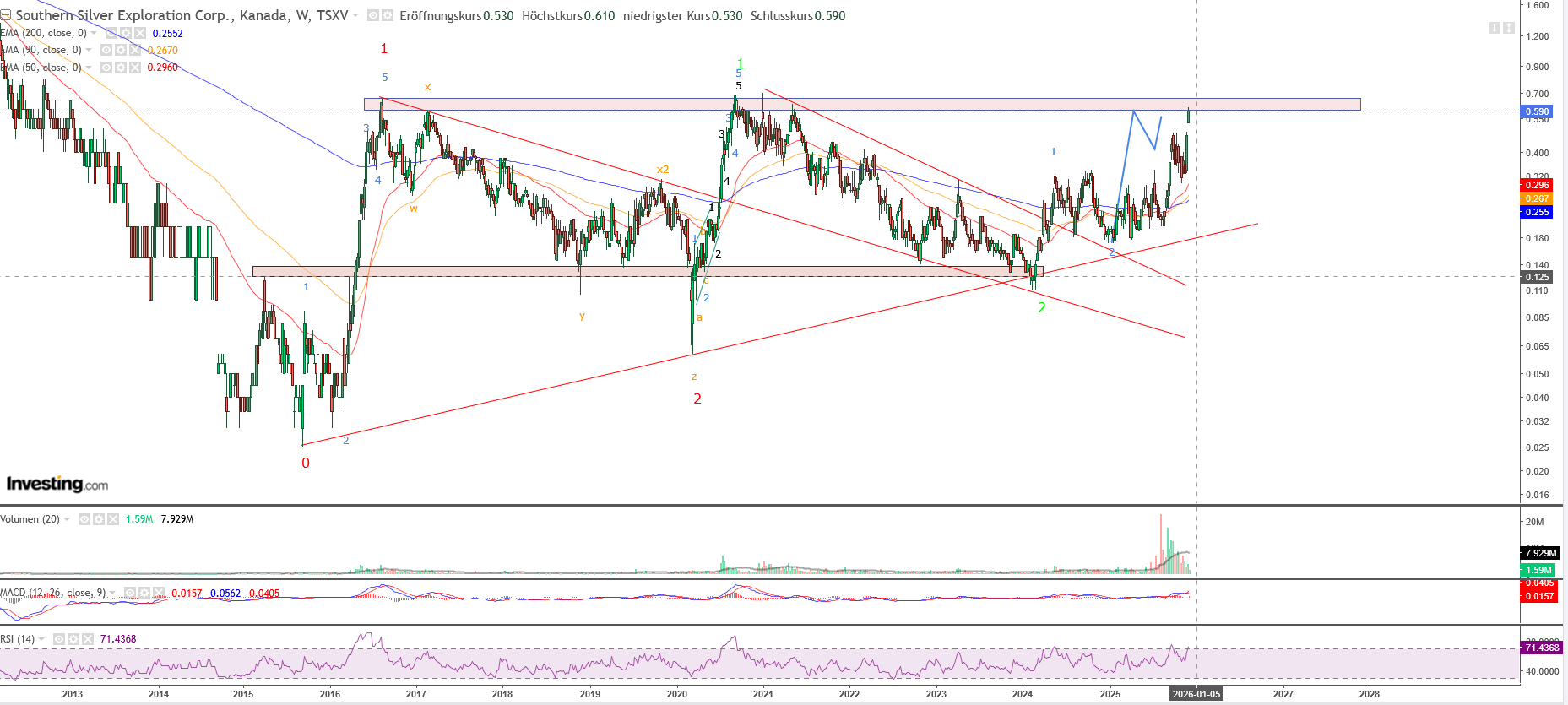This screenshot has width=1568, height=705.
Task: Click the 2026-01-05 date marker
Action: point(1196,694)
